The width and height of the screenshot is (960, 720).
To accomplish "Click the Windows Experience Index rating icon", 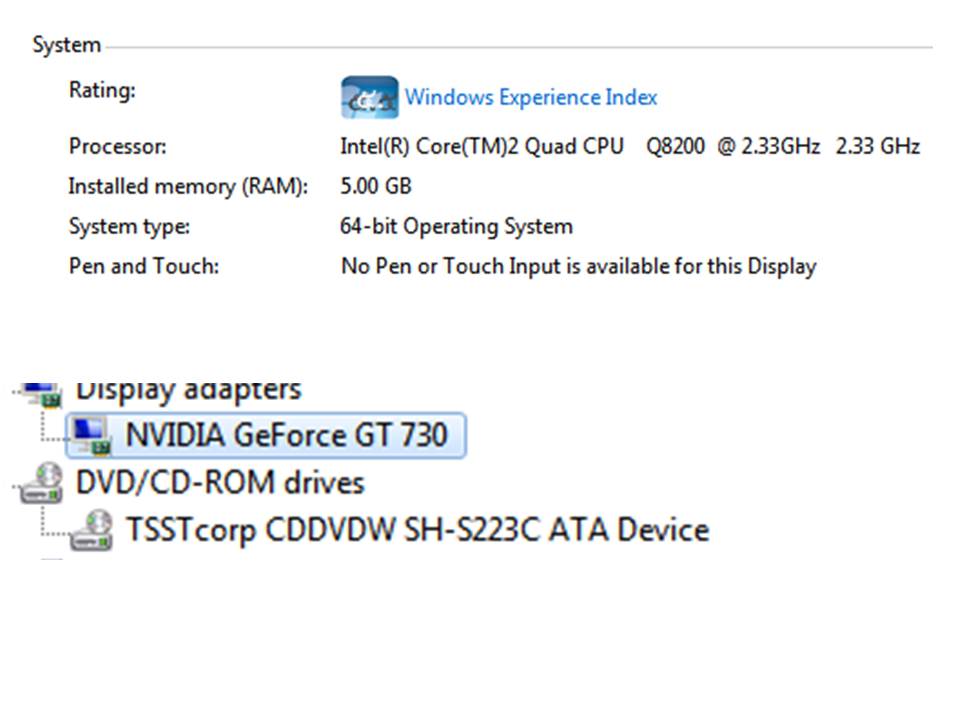I will tap(369, 98).
